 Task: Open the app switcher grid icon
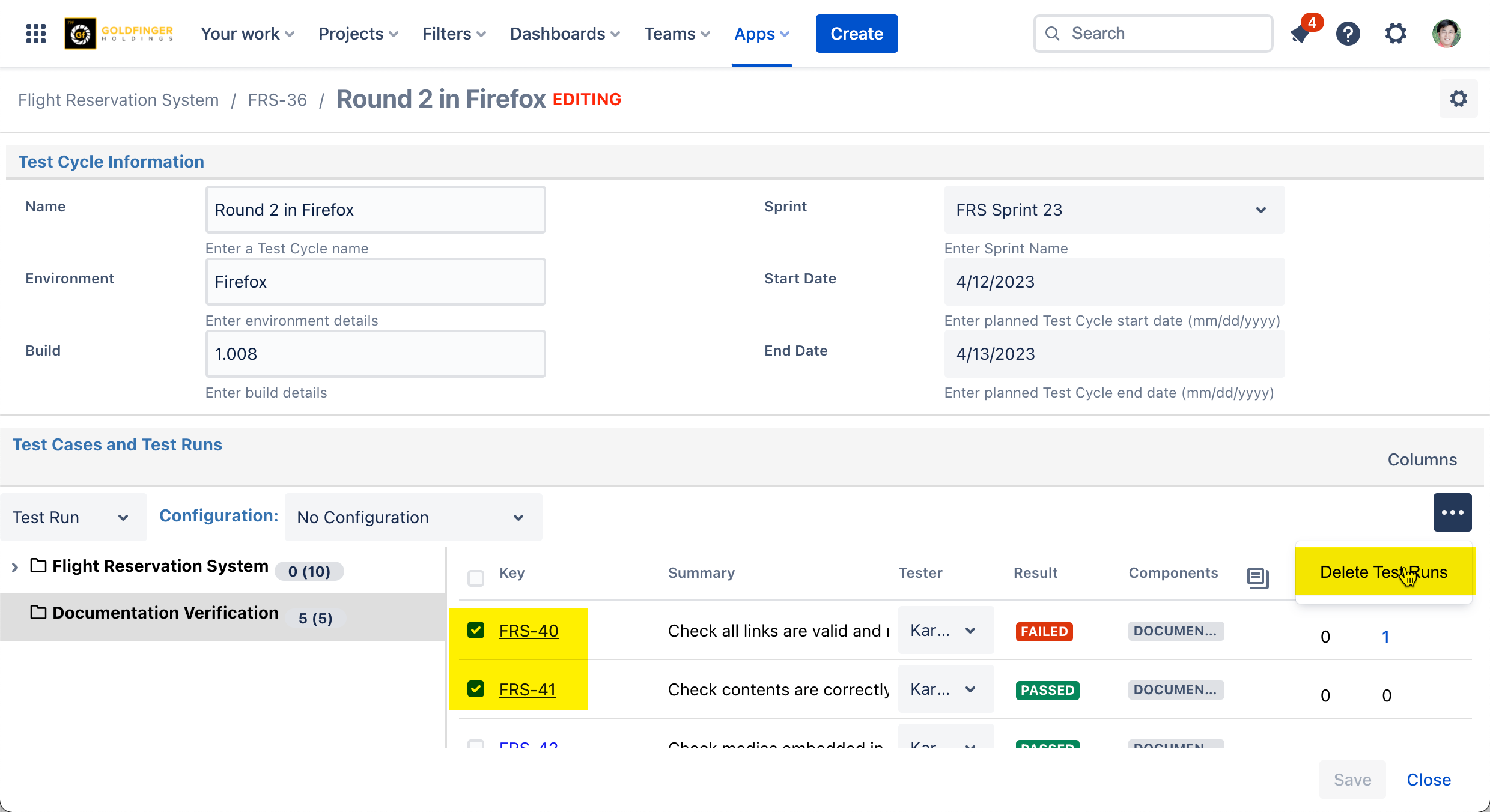point(36,34)
